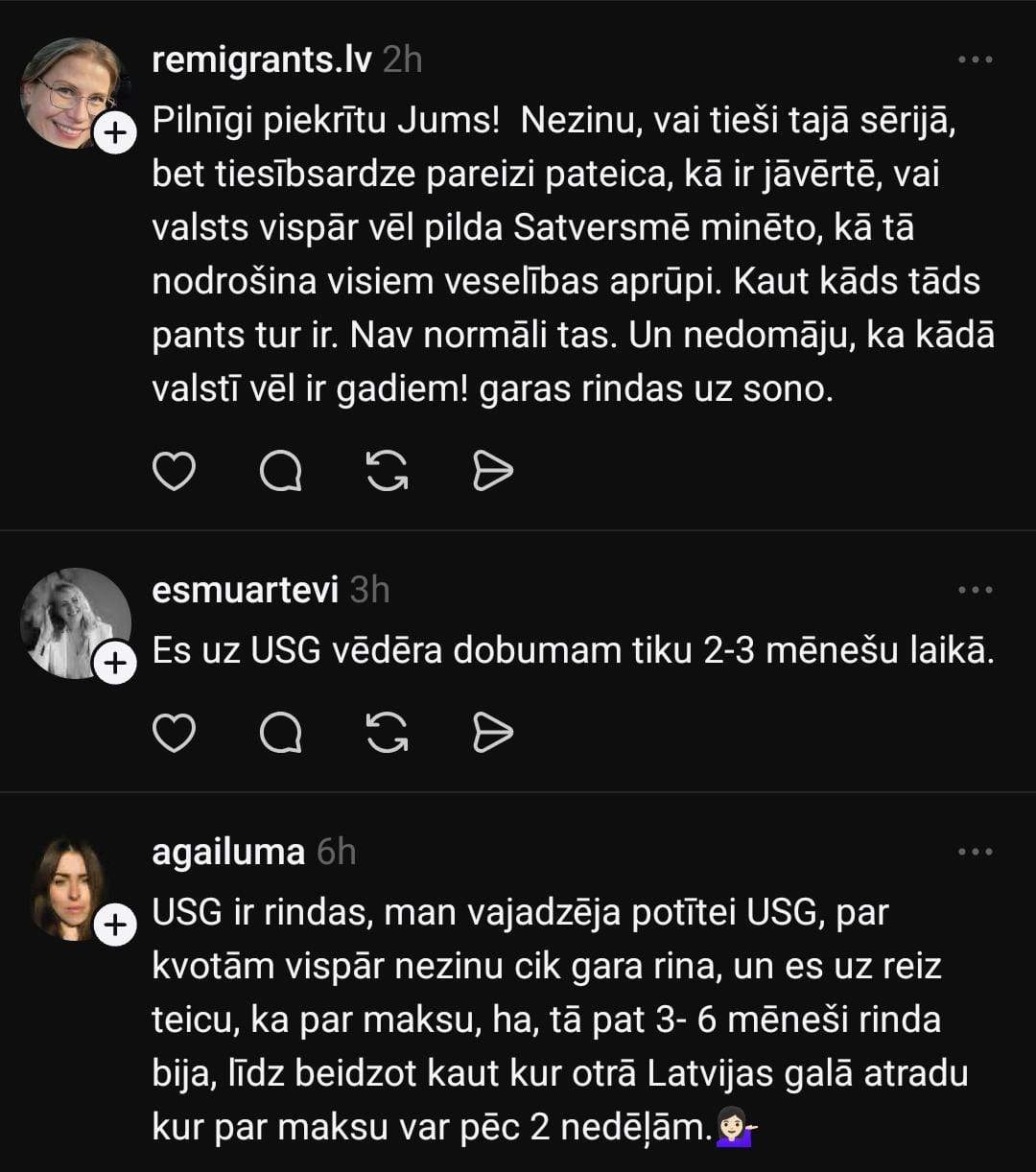This screenshot has width=1036, height=1172.
Task: Tap the remigrants.lv profile picture
Action: point(69,91)
